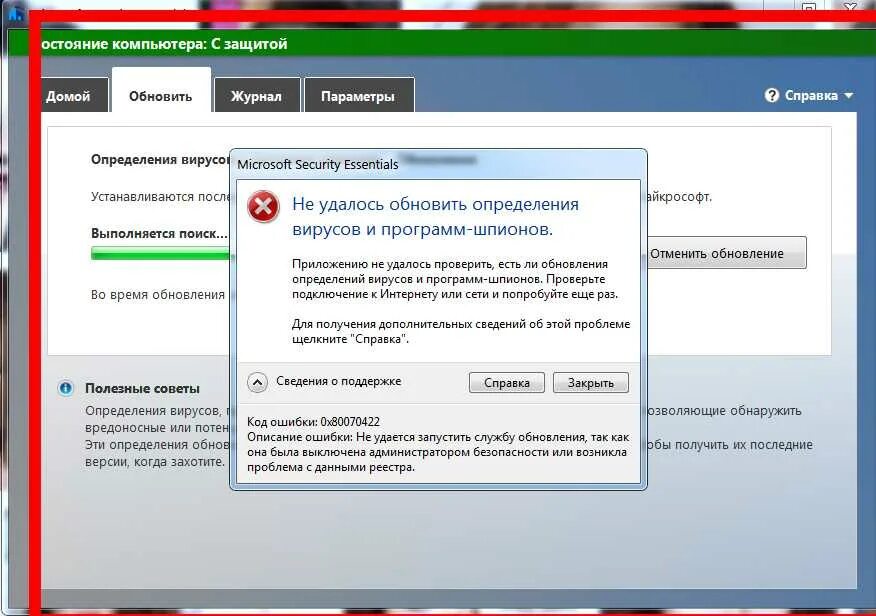Click the Описание ошибки description text
The height and width of the screenshot is (616, 876).
(x=438, y=452)
